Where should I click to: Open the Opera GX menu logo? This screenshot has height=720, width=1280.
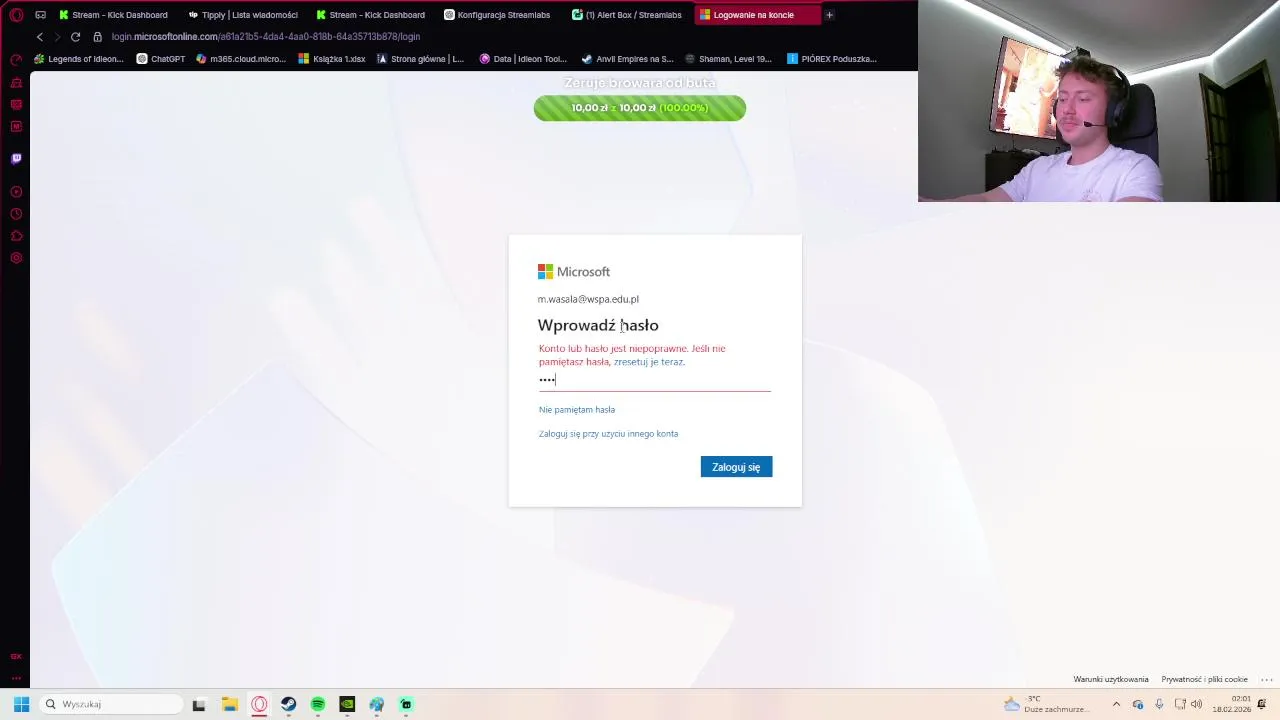(x=16, y=15)
